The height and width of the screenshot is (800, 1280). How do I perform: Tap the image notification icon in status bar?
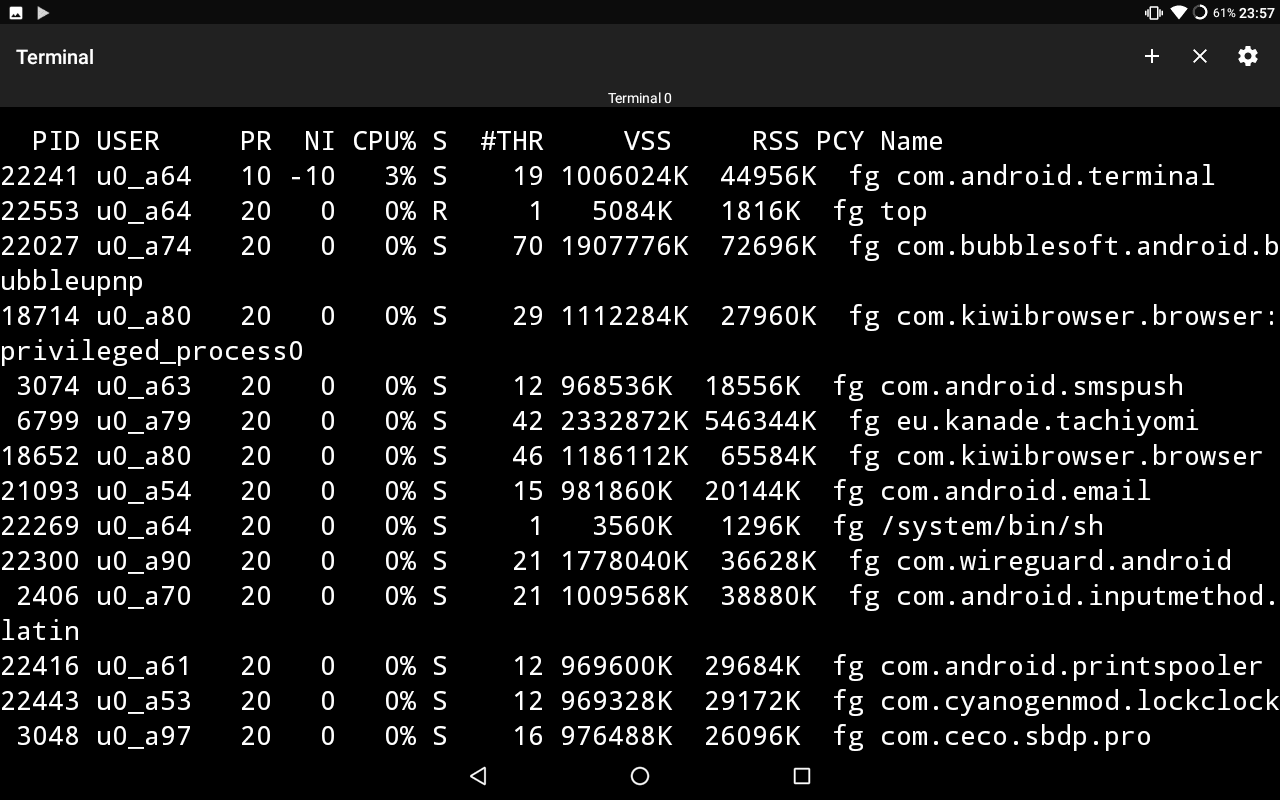click(16, 13)
